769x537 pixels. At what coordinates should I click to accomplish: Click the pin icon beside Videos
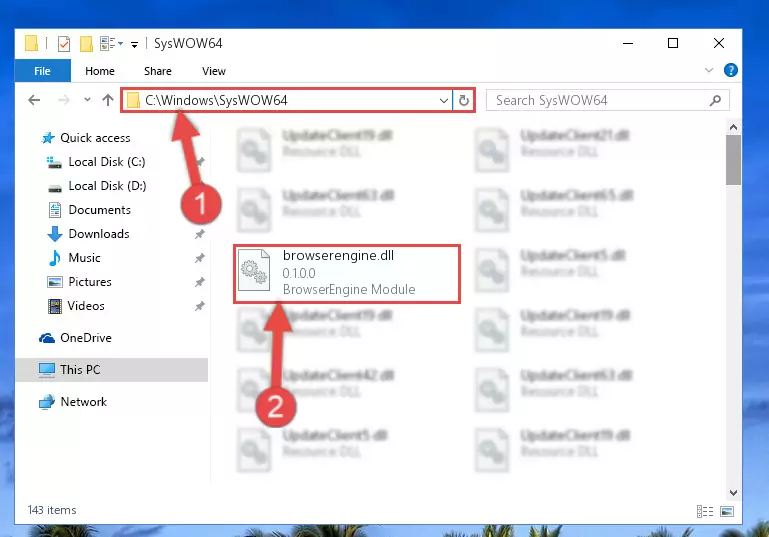coord(200,307)
